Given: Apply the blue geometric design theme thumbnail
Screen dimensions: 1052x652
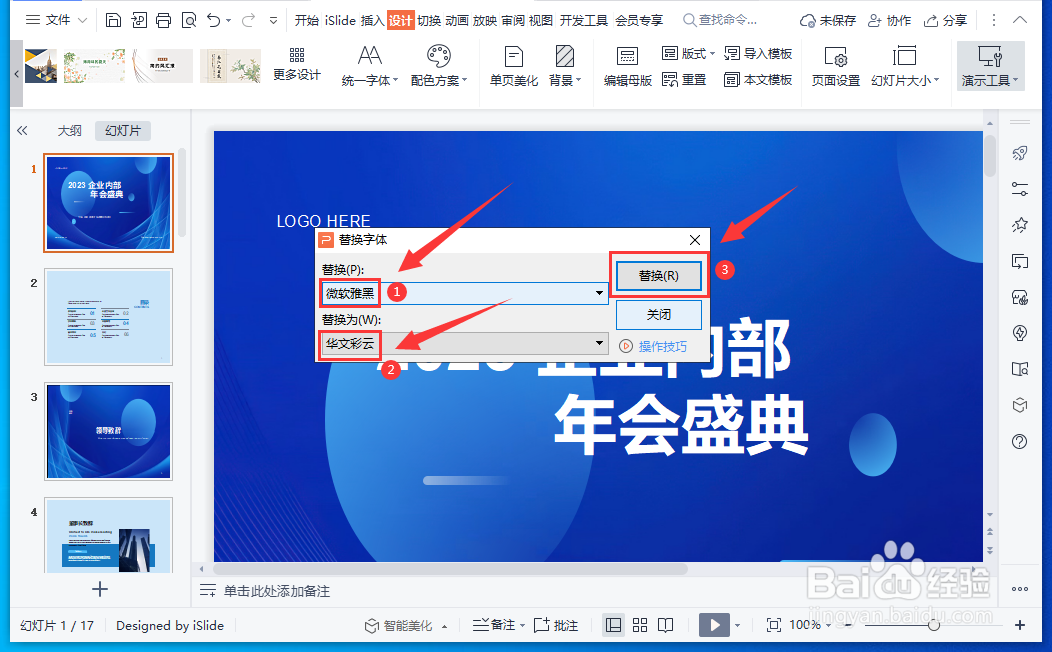Looking at the screenshot, I should click(41, 66).
